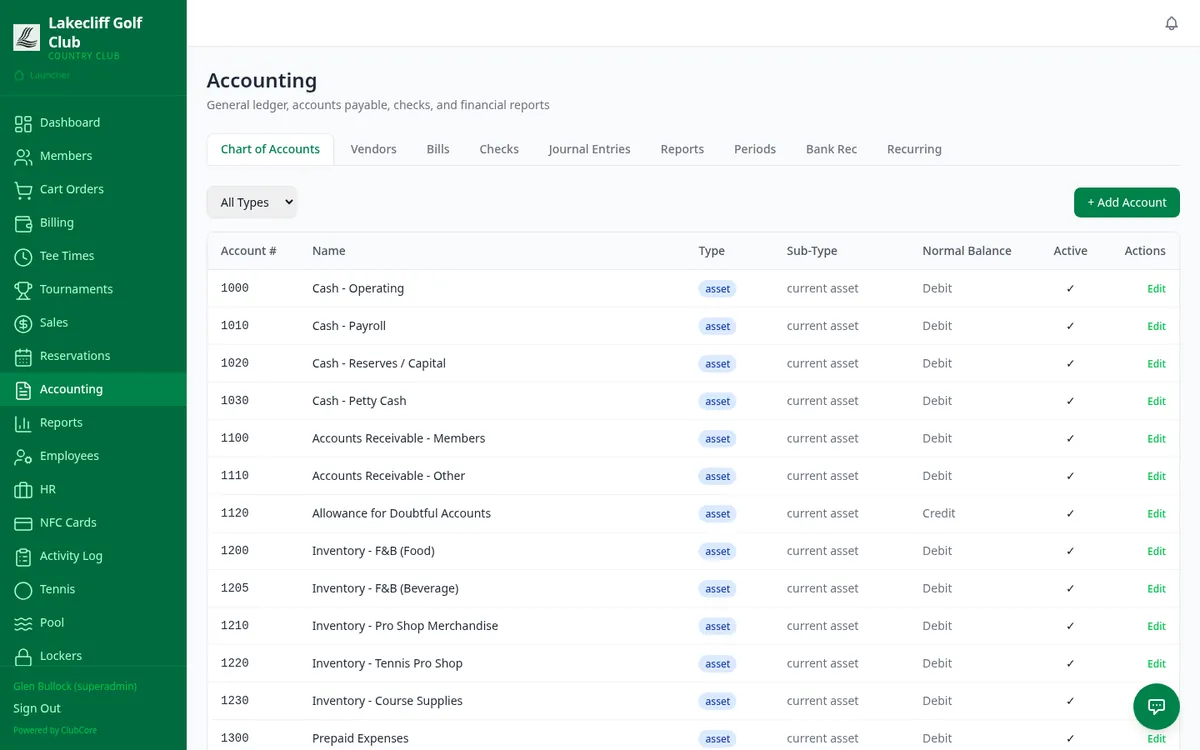This screenshot has height=750, width=1200.
Task: Open the Checks tab
Action: tap(499, 149)
